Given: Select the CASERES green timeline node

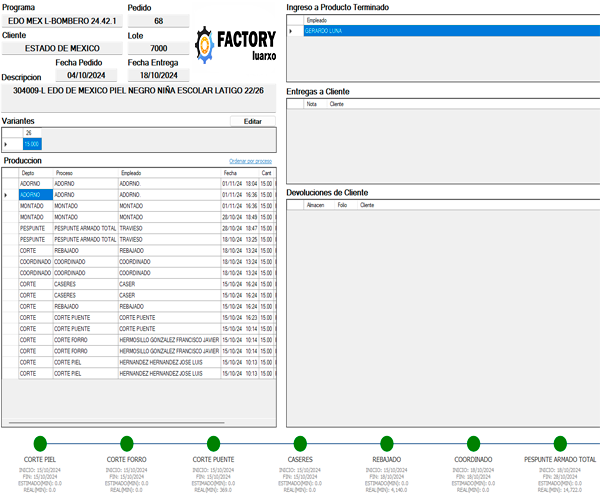Looking at the screenshot, I should click(300, 444).
